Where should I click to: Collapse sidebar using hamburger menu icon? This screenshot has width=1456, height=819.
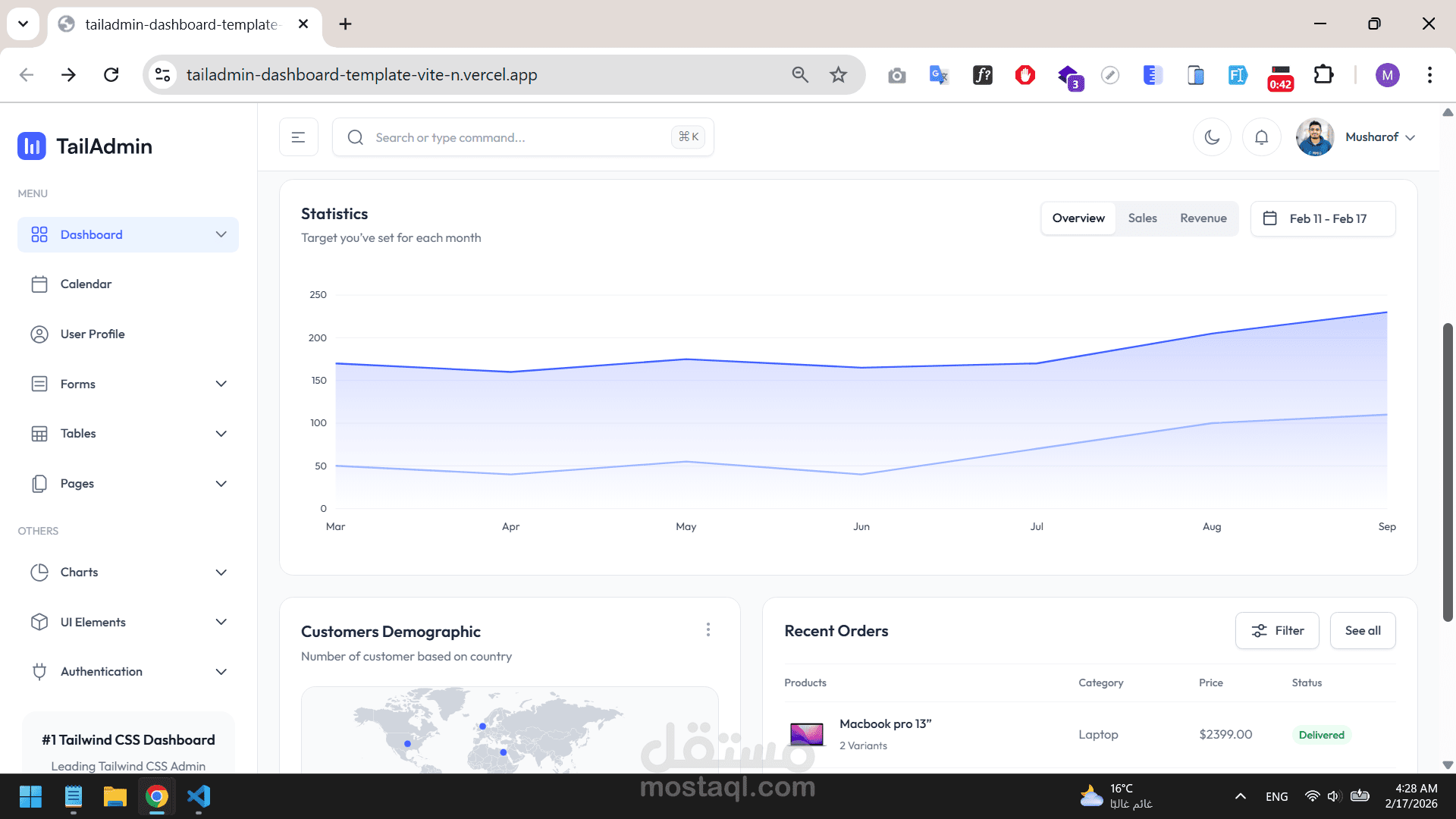click(x=298, y=137)
